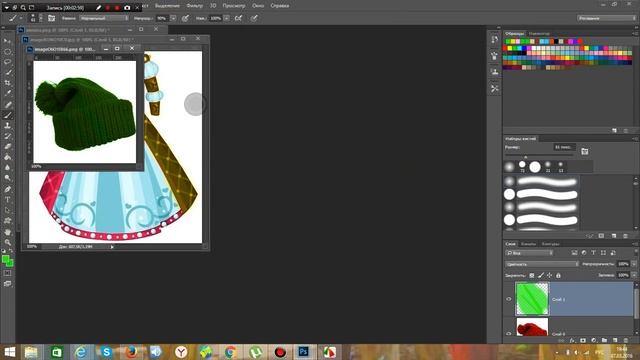Lock image pixels of layer
Viewport: 640px width, 360px height.
tap(541, 276)
